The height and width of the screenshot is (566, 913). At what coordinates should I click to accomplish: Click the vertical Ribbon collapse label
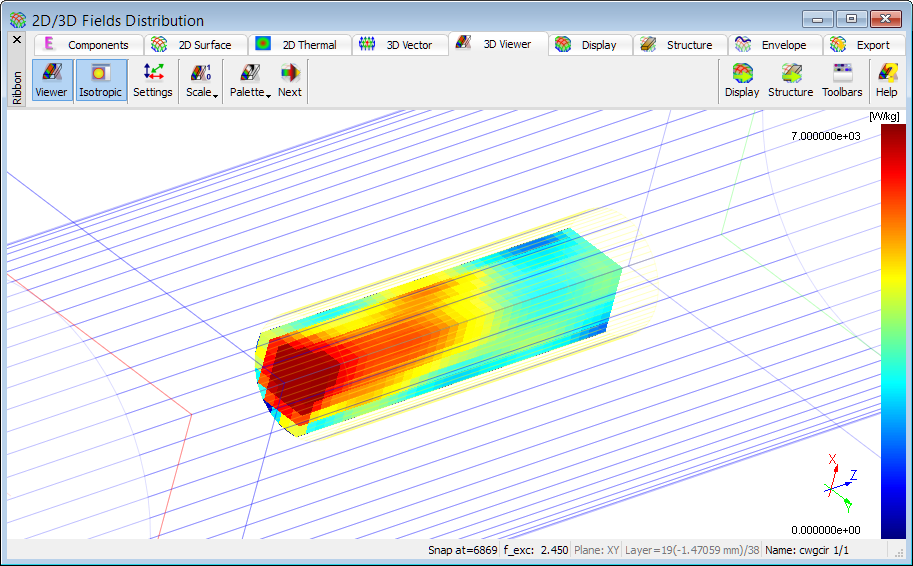pos(17,87)
